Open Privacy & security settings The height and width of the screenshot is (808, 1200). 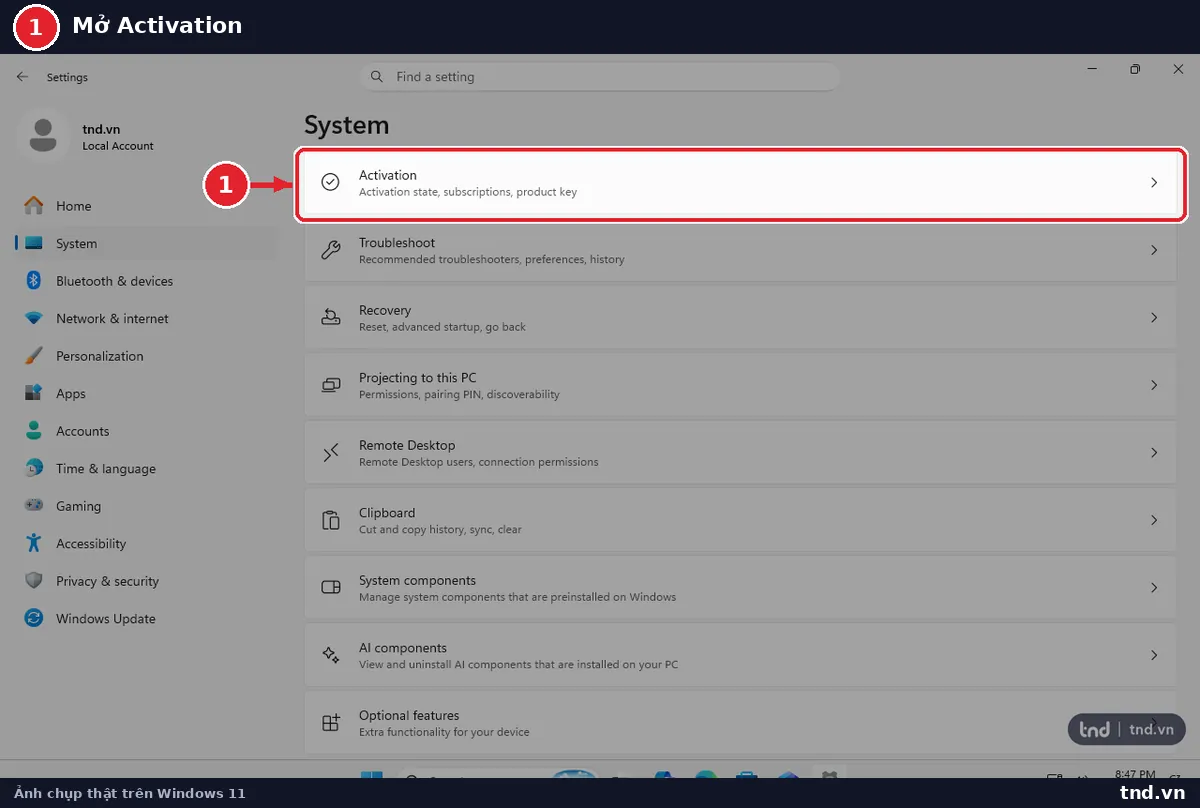146,581
